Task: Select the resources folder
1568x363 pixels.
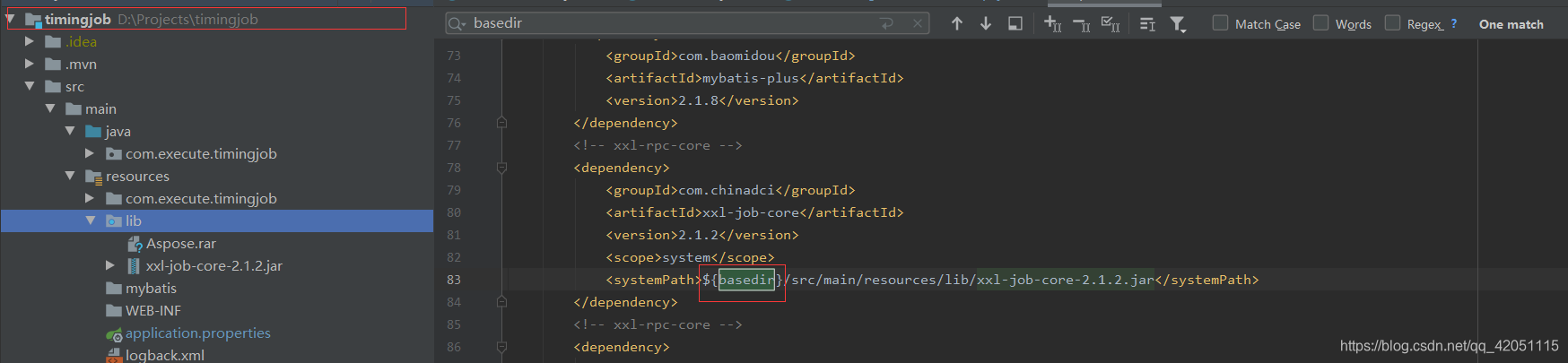Action: pyautogui.click(x=137, y=176)
